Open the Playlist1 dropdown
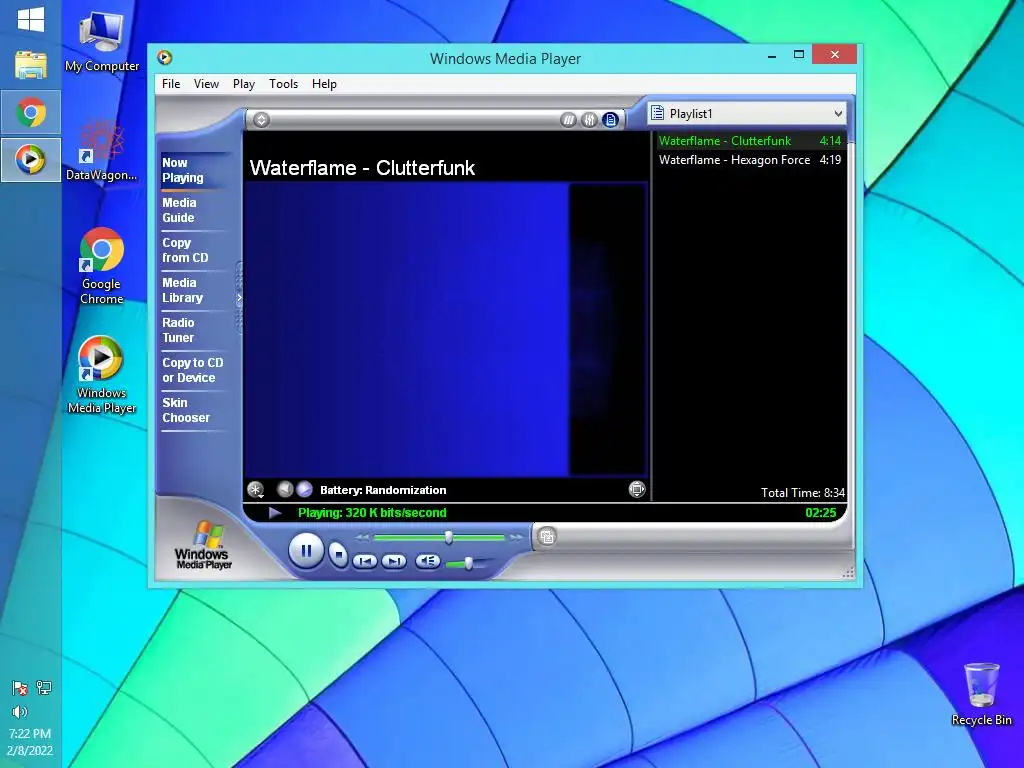 pos(748,114)
